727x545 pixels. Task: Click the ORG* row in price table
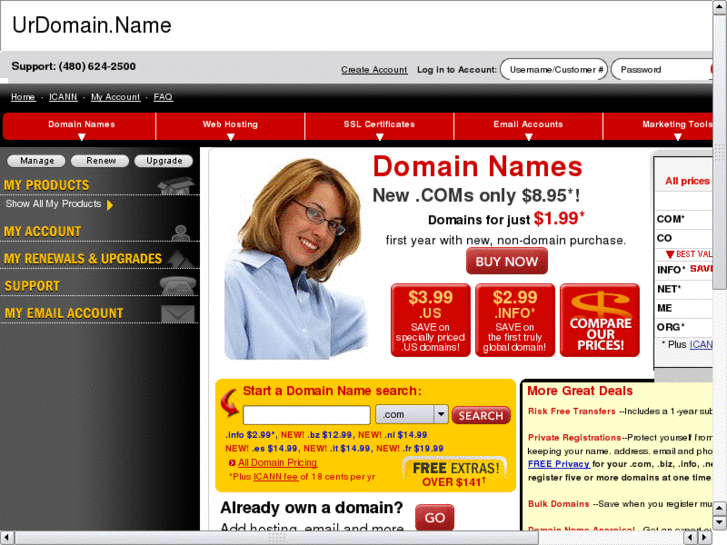tap(684, 327)
